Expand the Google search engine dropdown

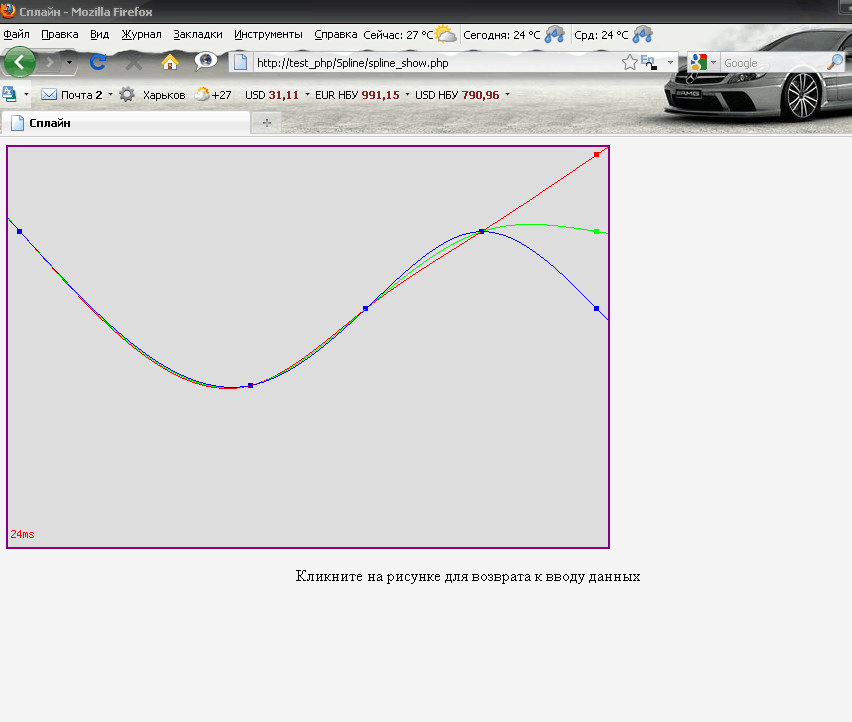click(x=712, y=63)
